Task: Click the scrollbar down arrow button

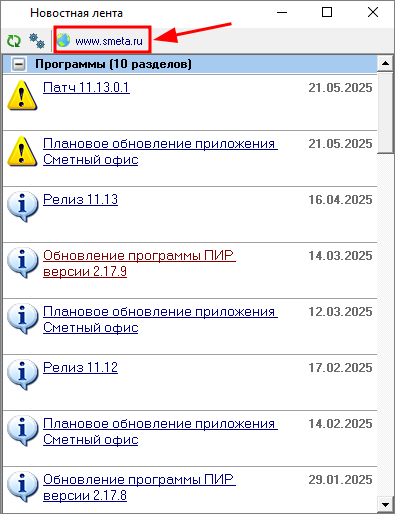Action: coord(386,505)
